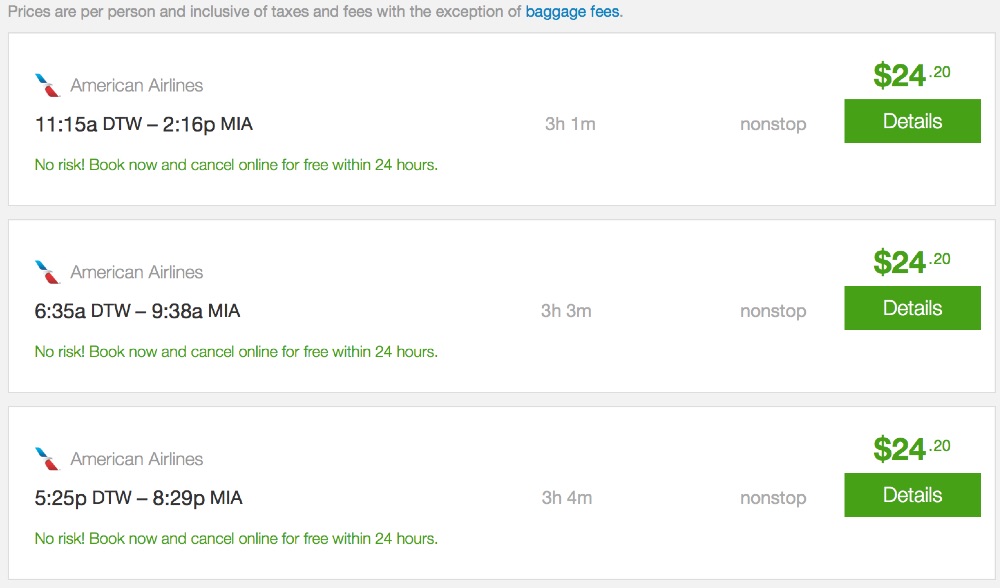Select the $24.20 price on third flight
Image resolution: width=1000 pixels, height=588 pixels.
(911, 449)
